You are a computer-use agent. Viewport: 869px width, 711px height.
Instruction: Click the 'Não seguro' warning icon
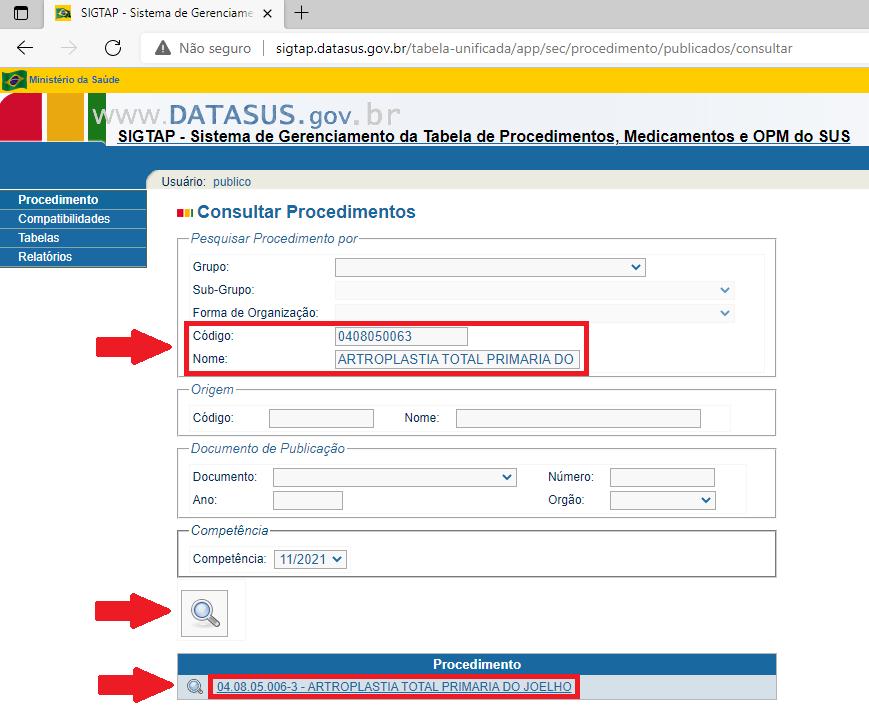click(x=163, y=48)
